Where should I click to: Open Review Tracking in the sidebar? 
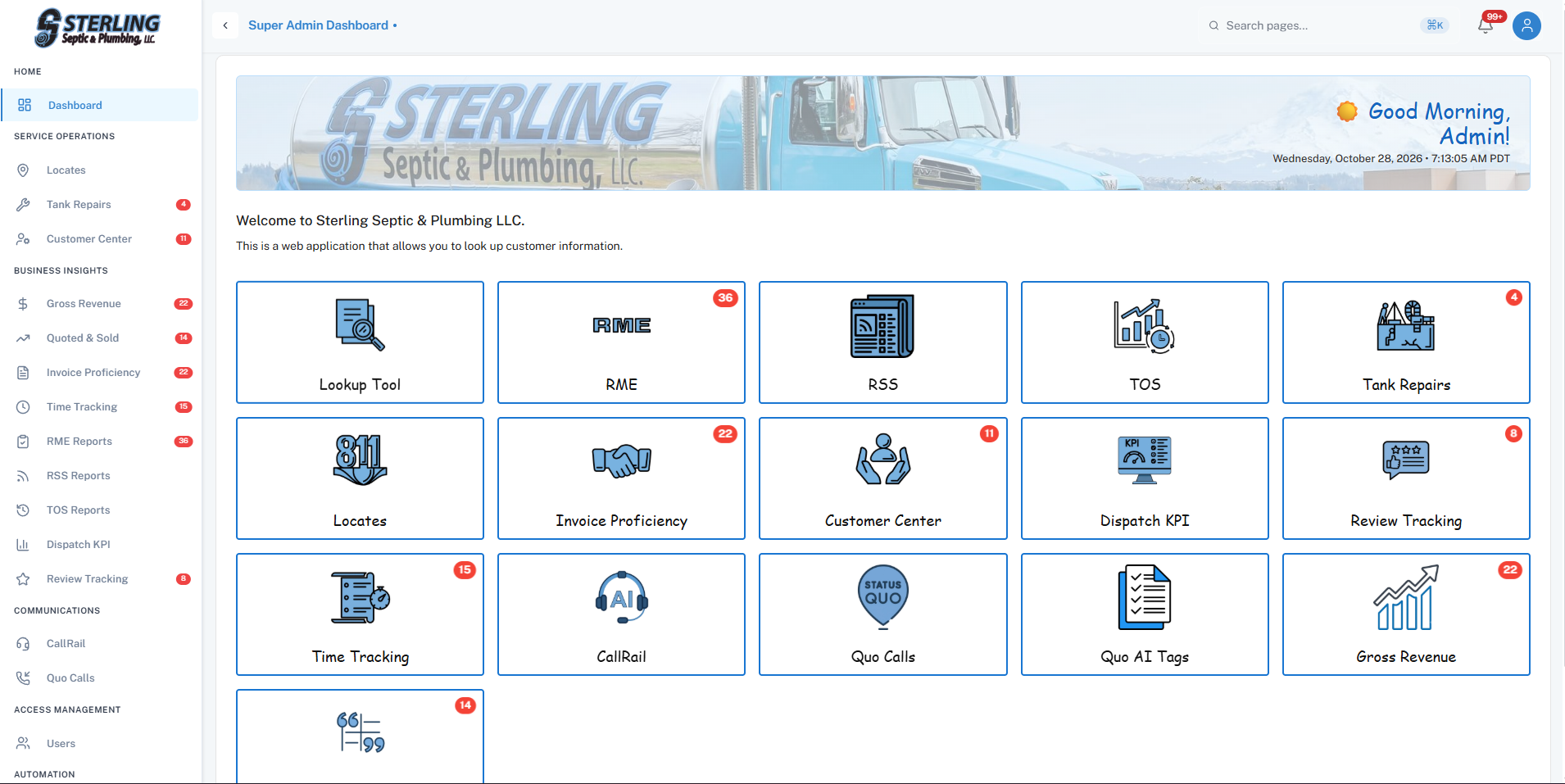99,579
